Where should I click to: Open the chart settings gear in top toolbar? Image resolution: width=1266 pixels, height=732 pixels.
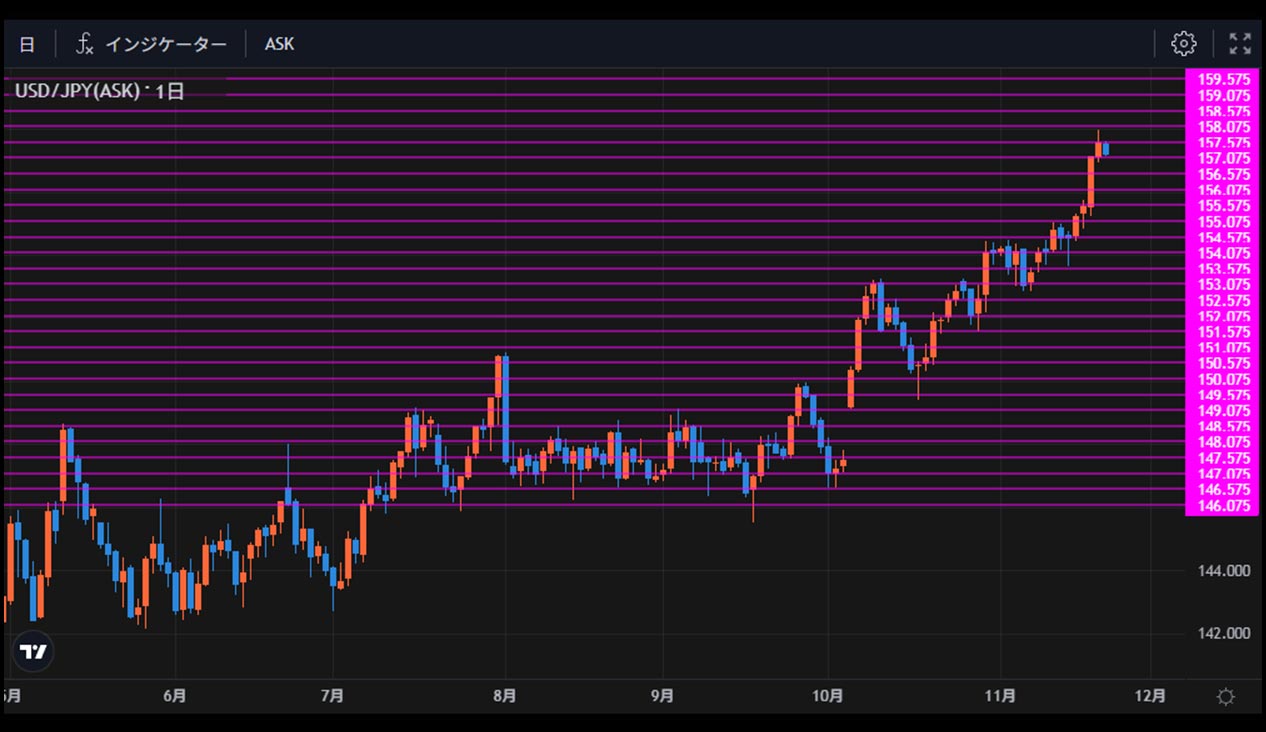(1183, 43)
